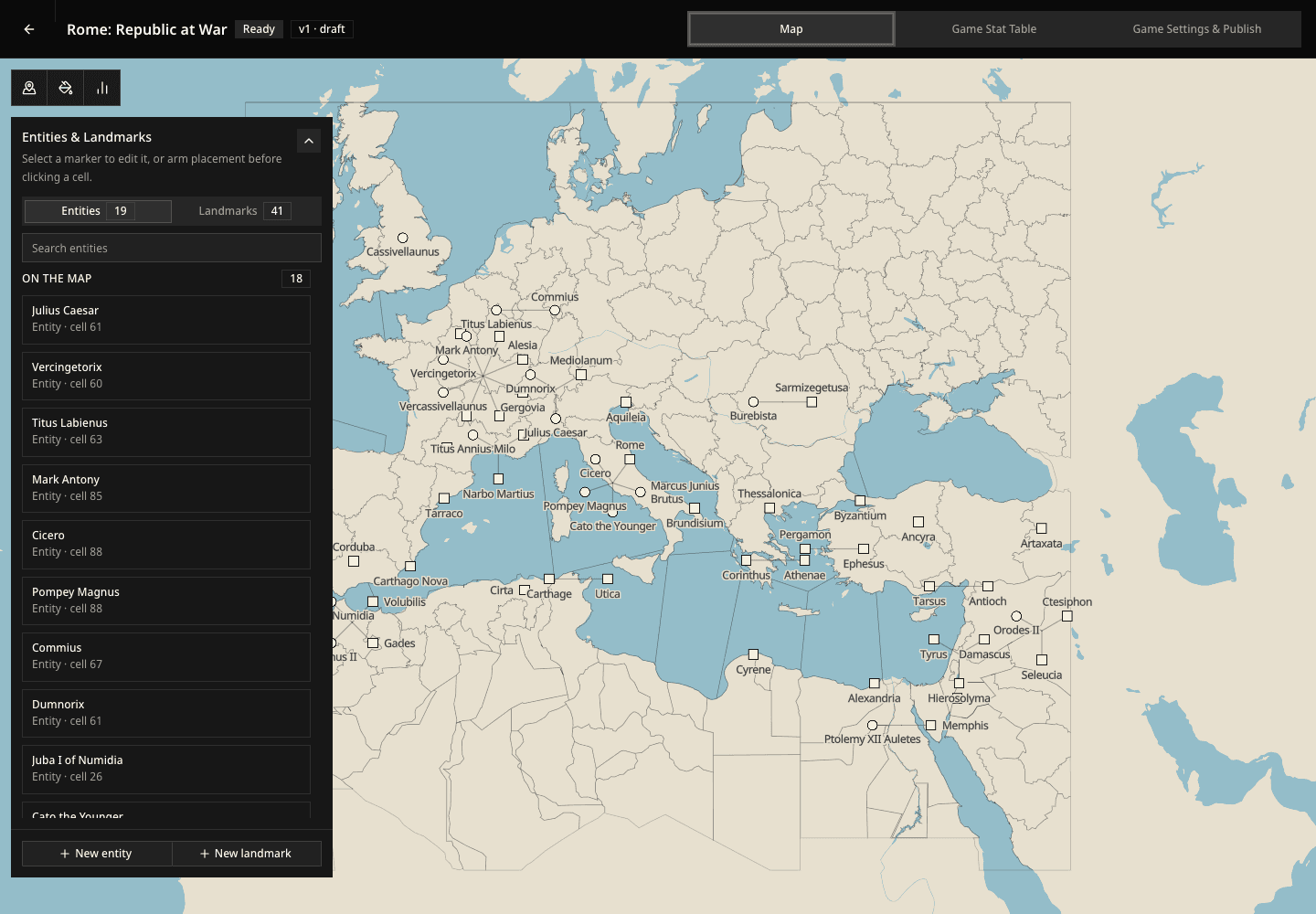Screen dimensions: 1316x914
Task: Click the Byzantium square landmark marker
Action: point(860,501)
